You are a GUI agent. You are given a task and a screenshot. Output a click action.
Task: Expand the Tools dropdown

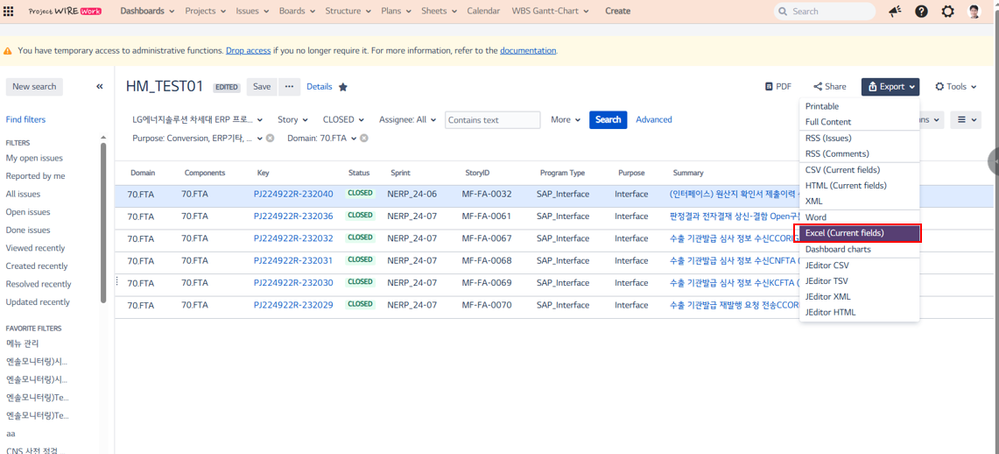[x=958, y=87]
